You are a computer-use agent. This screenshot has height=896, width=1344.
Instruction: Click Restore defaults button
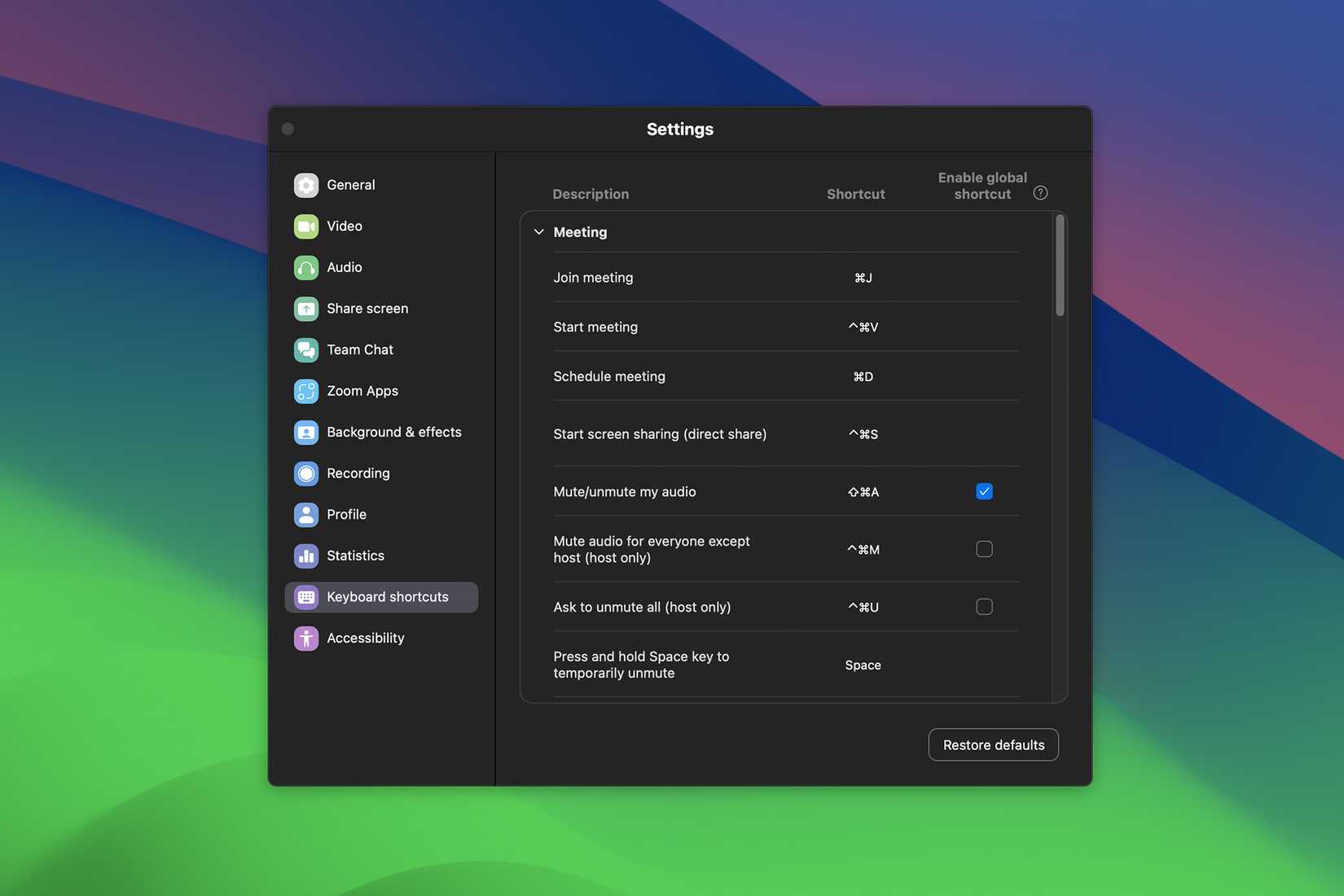point(993,744)
